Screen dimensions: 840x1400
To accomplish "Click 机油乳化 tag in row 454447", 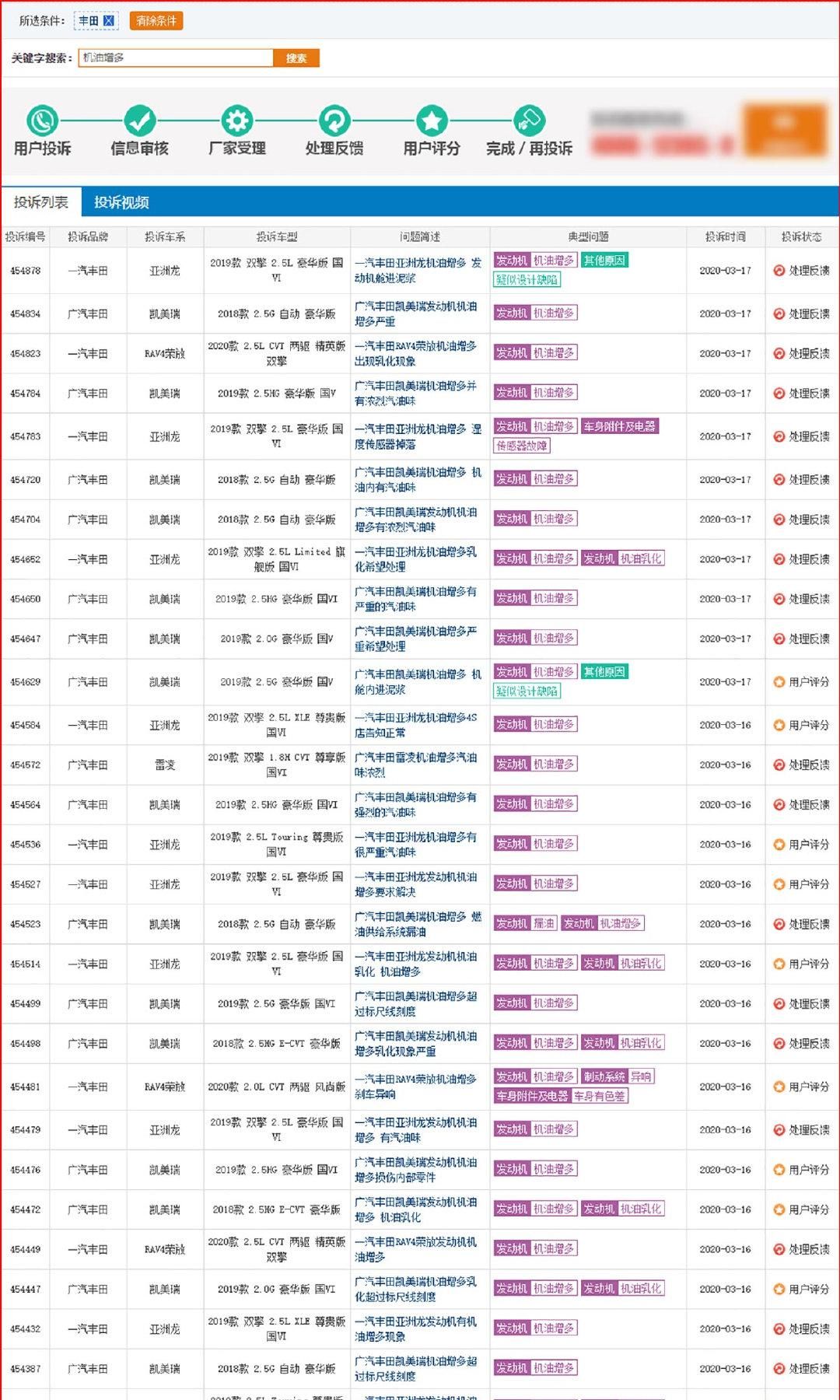I will point(642,1289).
